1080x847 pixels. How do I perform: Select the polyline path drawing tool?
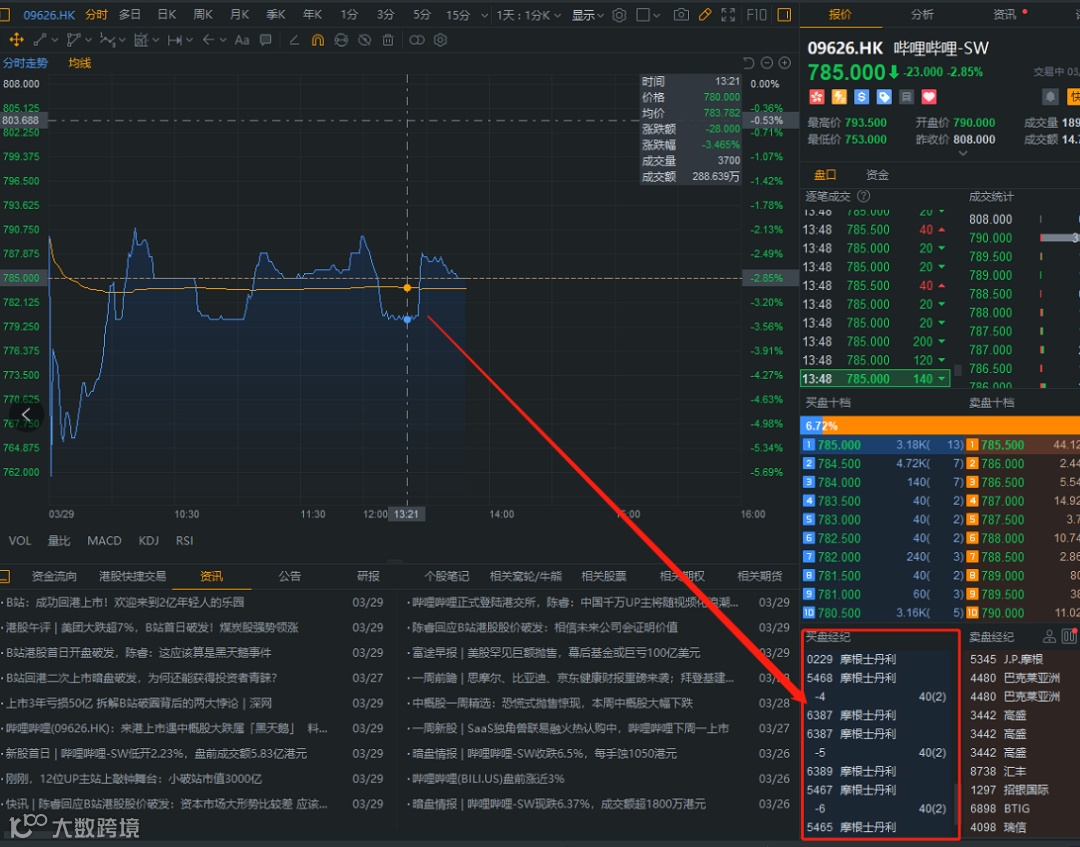coord(72,41)
